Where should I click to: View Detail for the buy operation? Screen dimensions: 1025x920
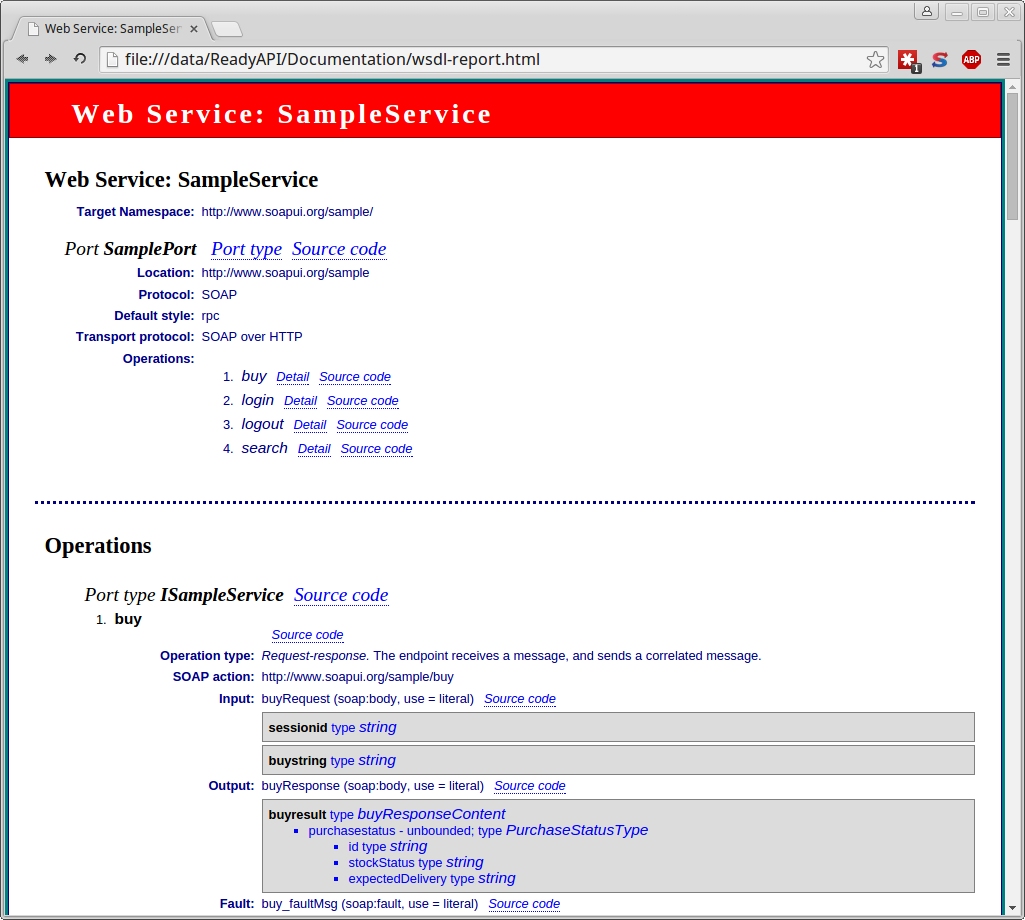pos(292,377)
